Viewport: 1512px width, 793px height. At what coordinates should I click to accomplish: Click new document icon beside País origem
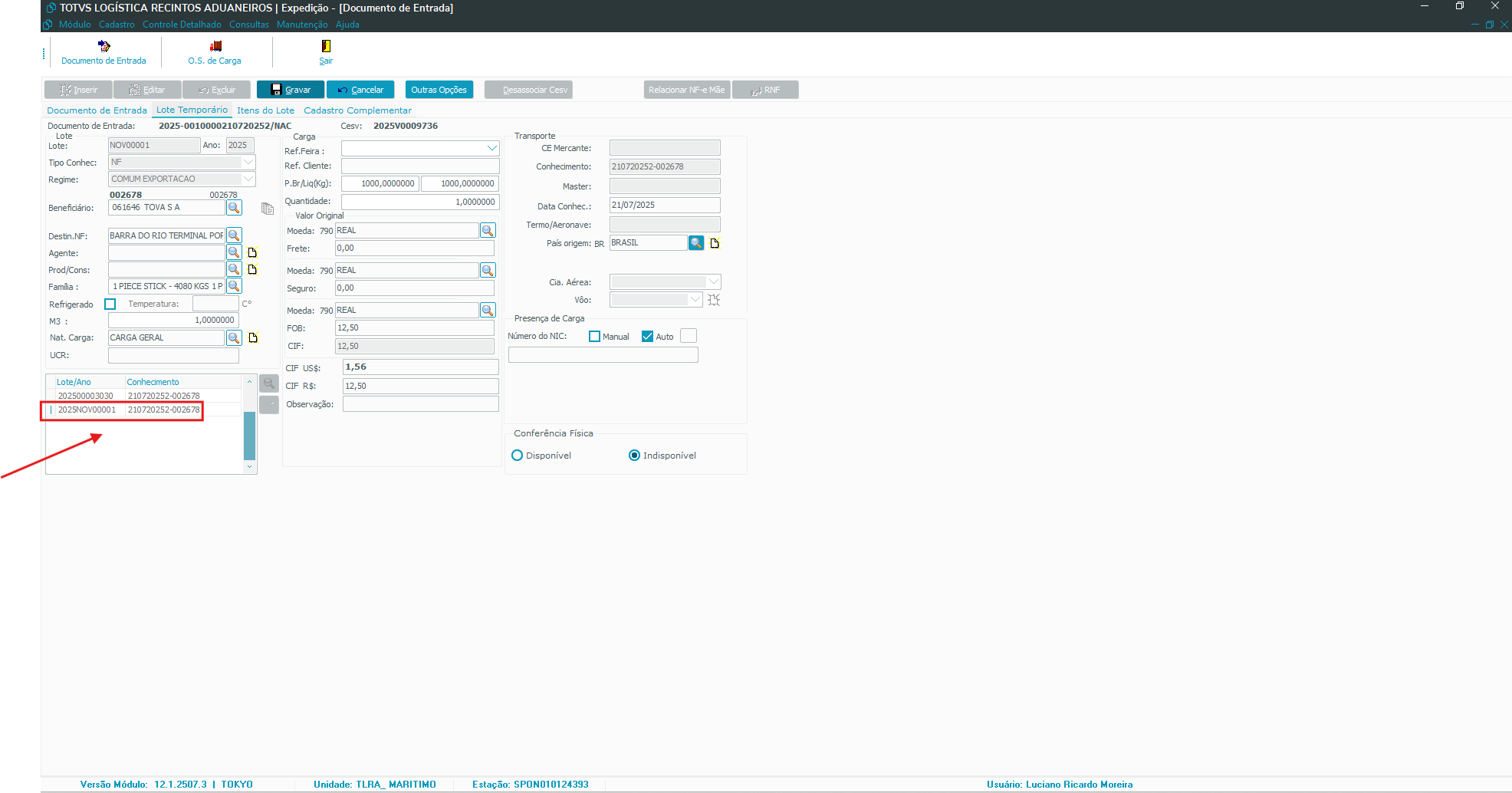point(715,243)
